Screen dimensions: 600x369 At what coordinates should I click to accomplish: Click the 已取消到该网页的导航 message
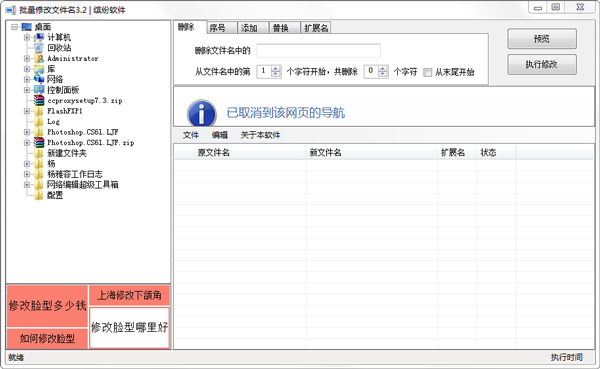pos(285,113)
